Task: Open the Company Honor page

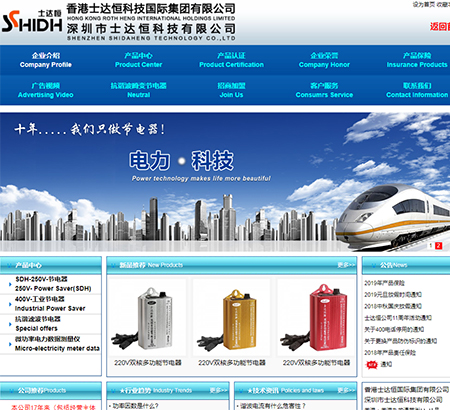Action: click(324, 60)
